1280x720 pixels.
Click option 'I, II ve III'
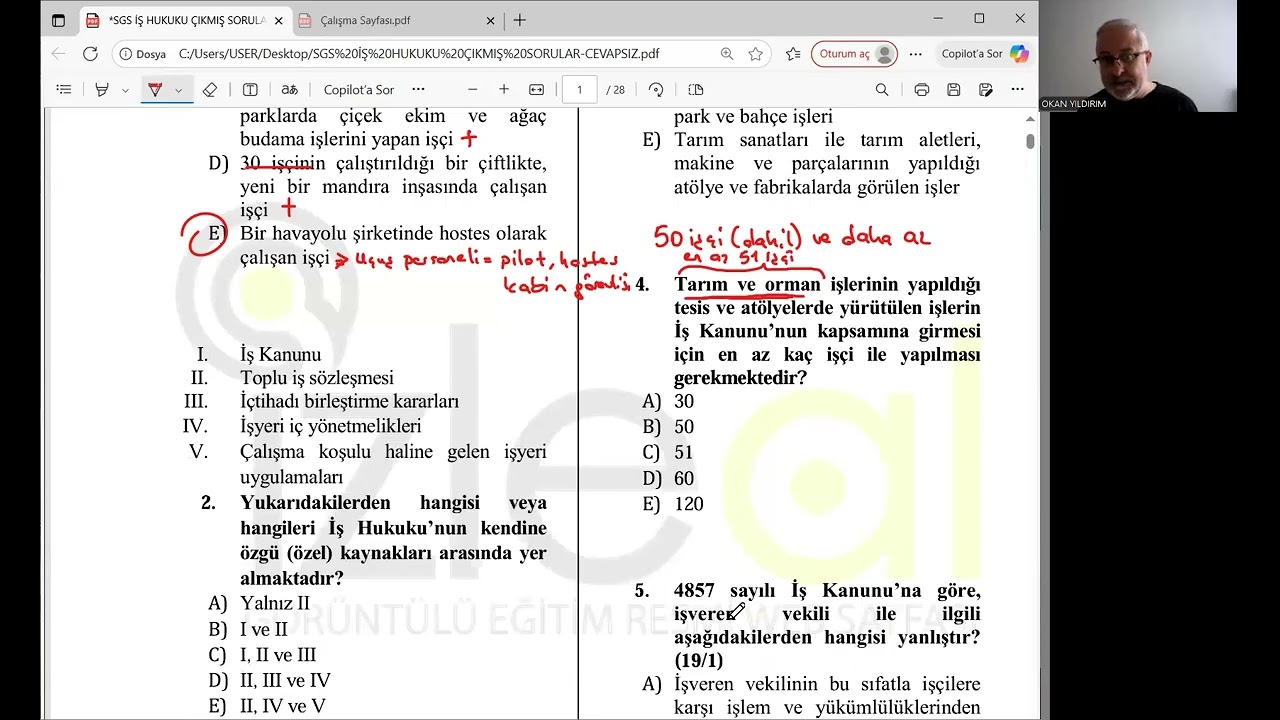(278, 655)
